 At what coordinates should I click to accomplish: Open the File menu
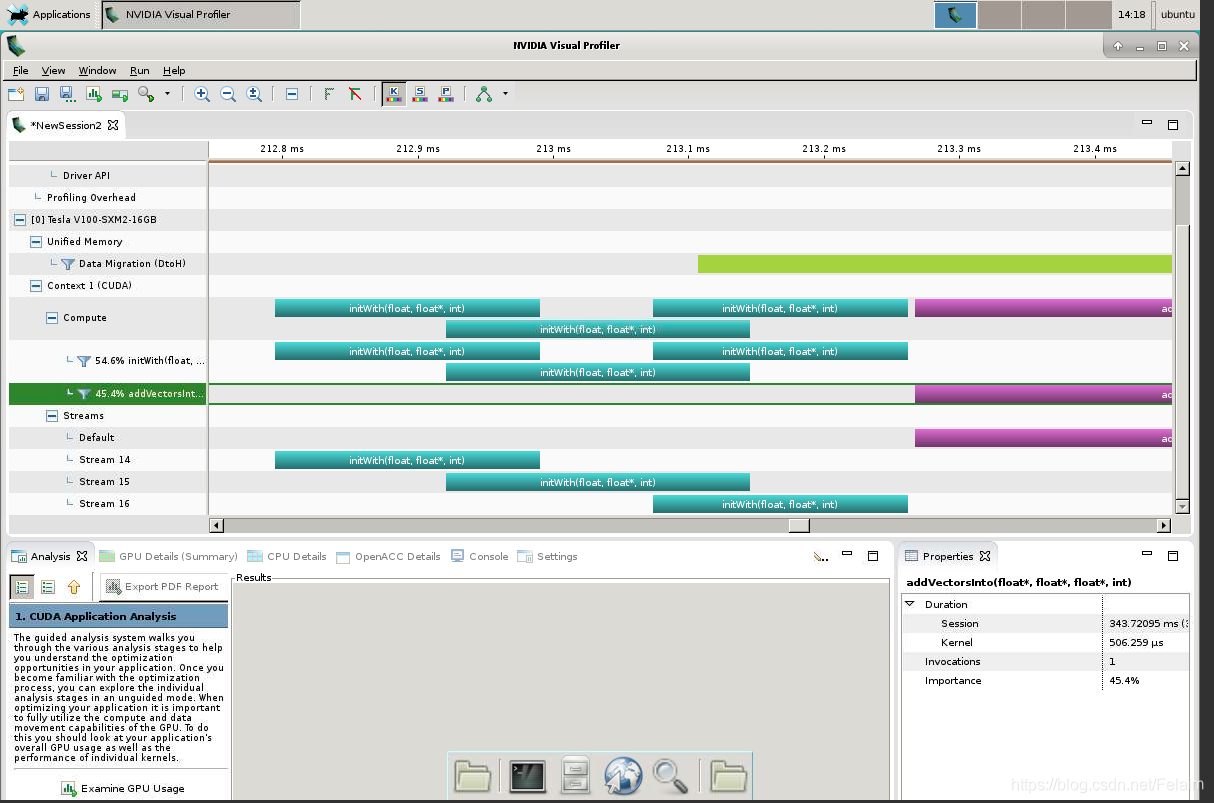[x=20, y=71]
